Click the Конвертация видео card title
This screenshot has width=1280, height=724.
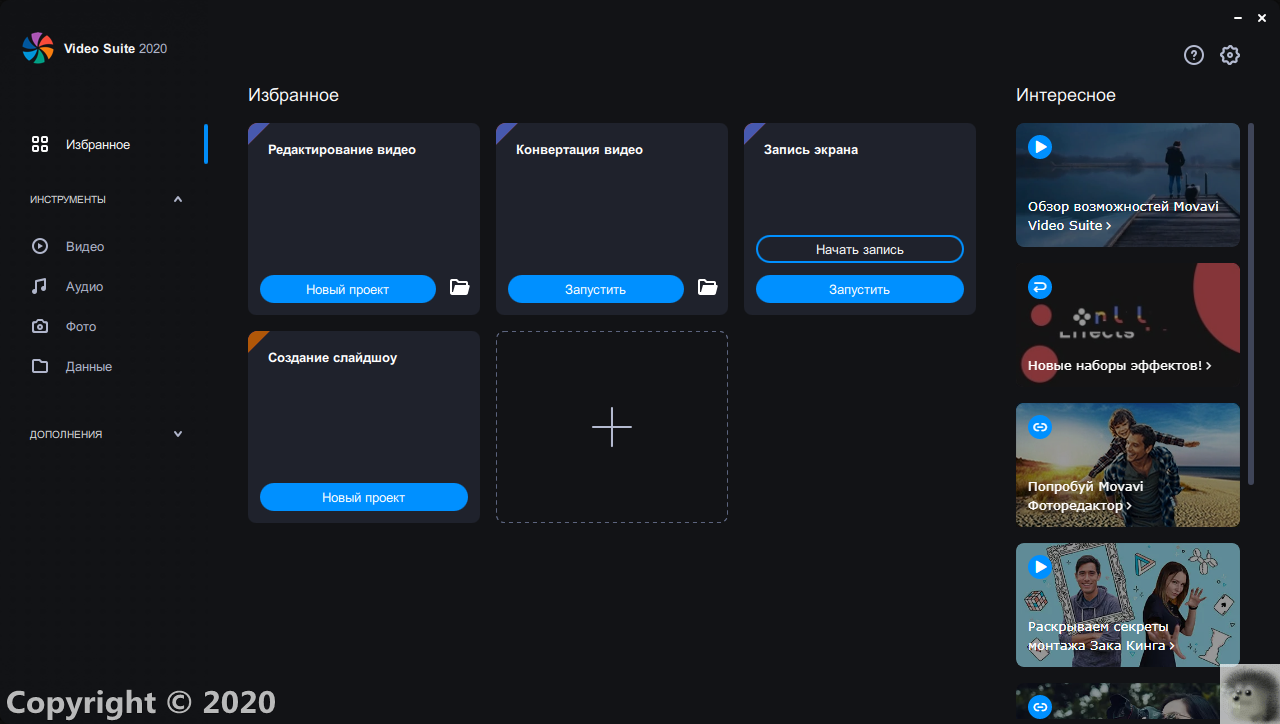(x=580, y=150)
